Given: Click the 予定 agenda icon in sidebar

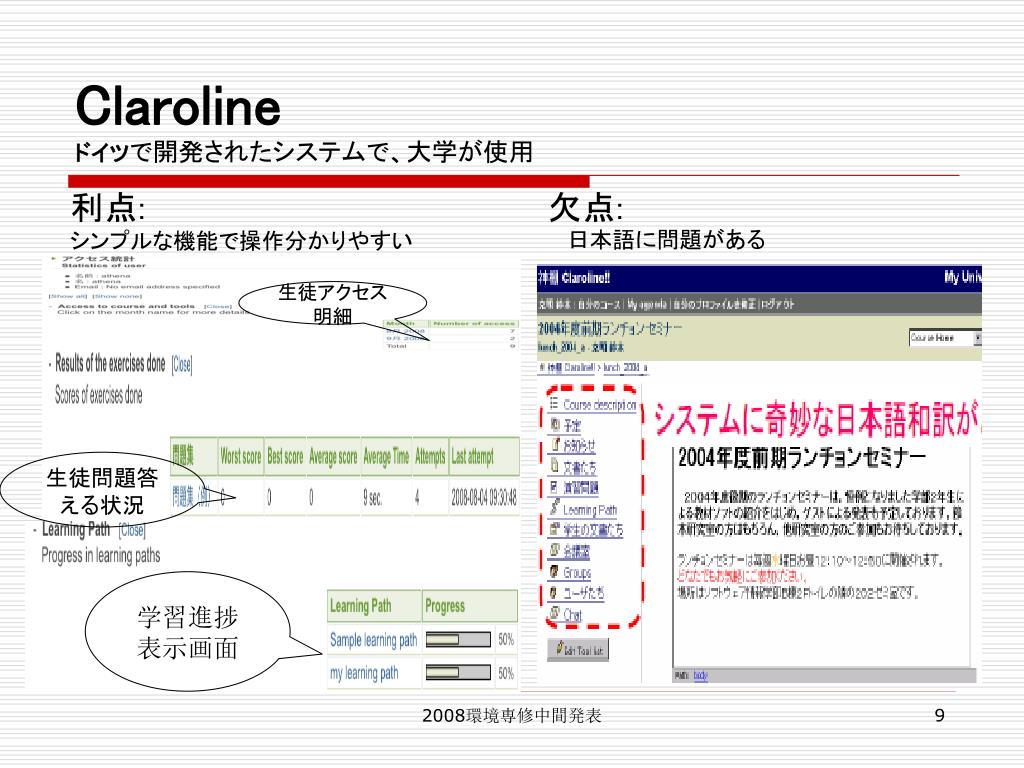Looking at the screenshot, I should (555, 425).
